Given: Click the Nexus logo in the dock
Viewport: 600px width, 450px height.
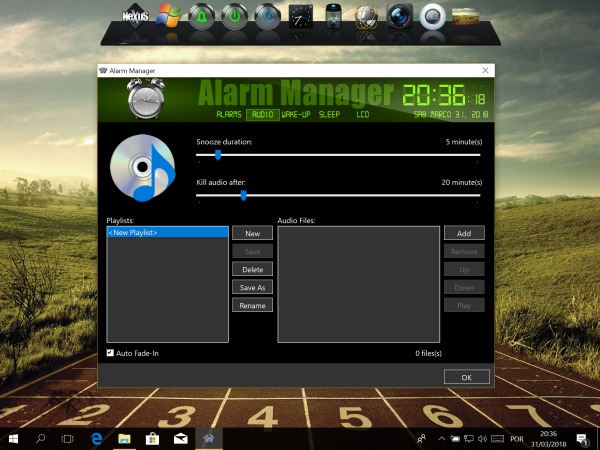Looking at the screenshot, I should (x=136, y=17).
